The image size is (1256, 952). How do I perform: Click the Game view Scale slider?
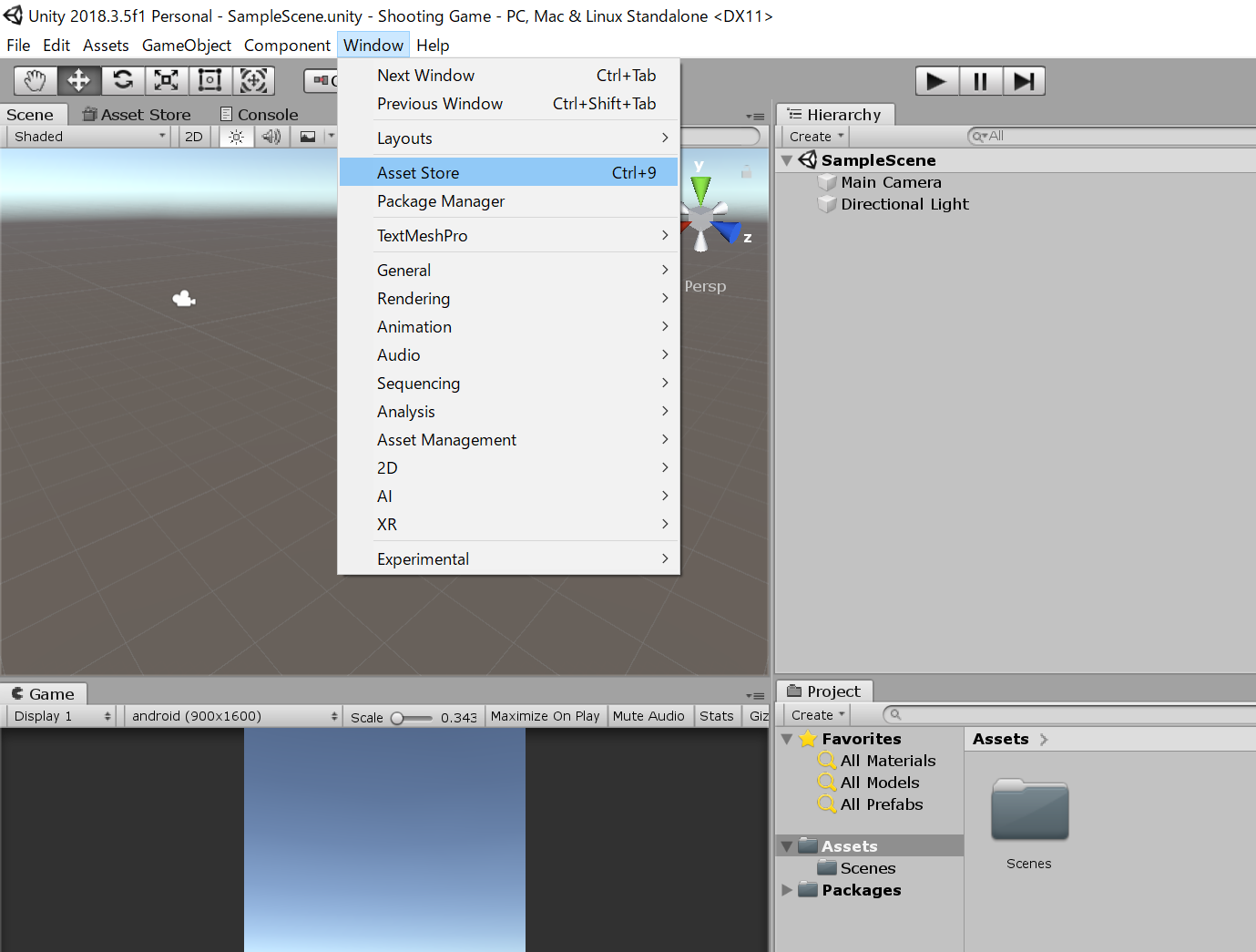[x=413, y=718]
